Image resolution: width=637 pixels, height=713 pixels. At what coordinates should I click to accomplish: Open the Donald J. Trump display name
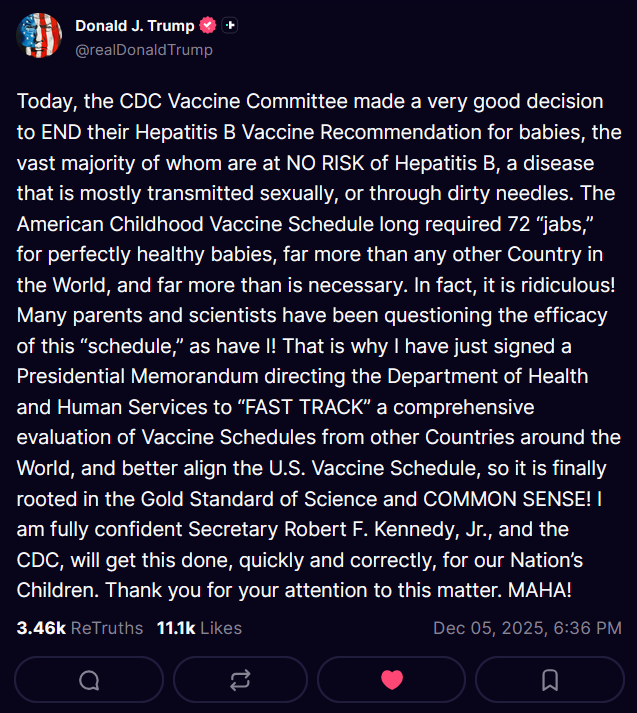click(136, 26)
